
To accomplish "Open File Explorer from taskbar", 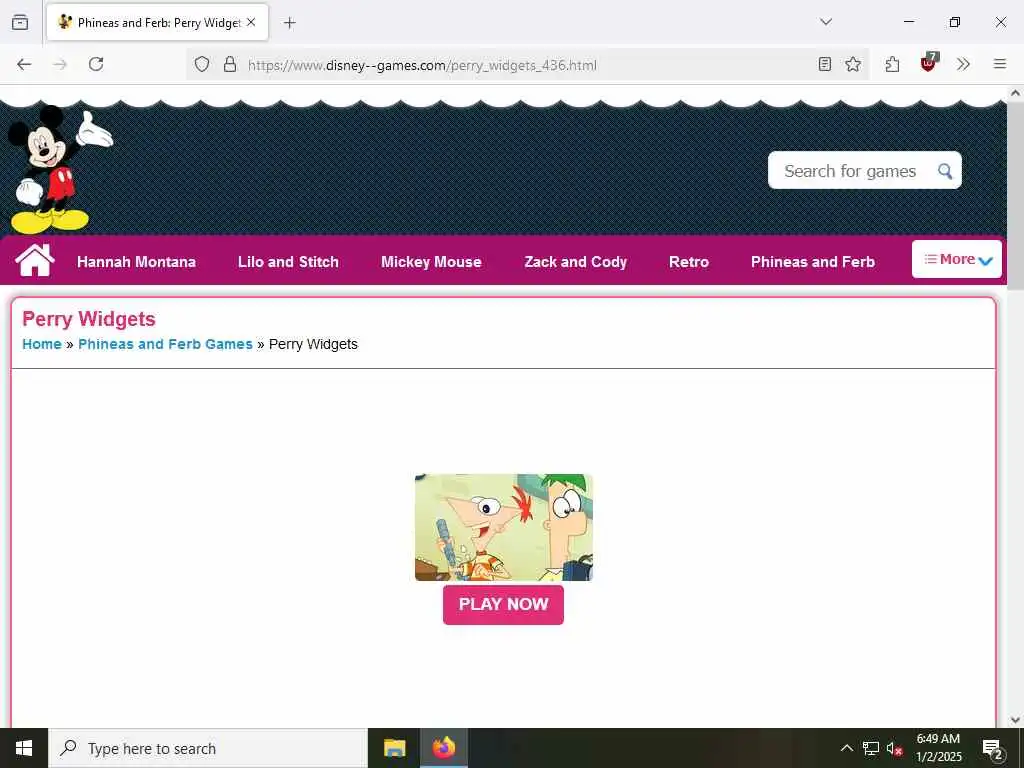I will [394, 748].
